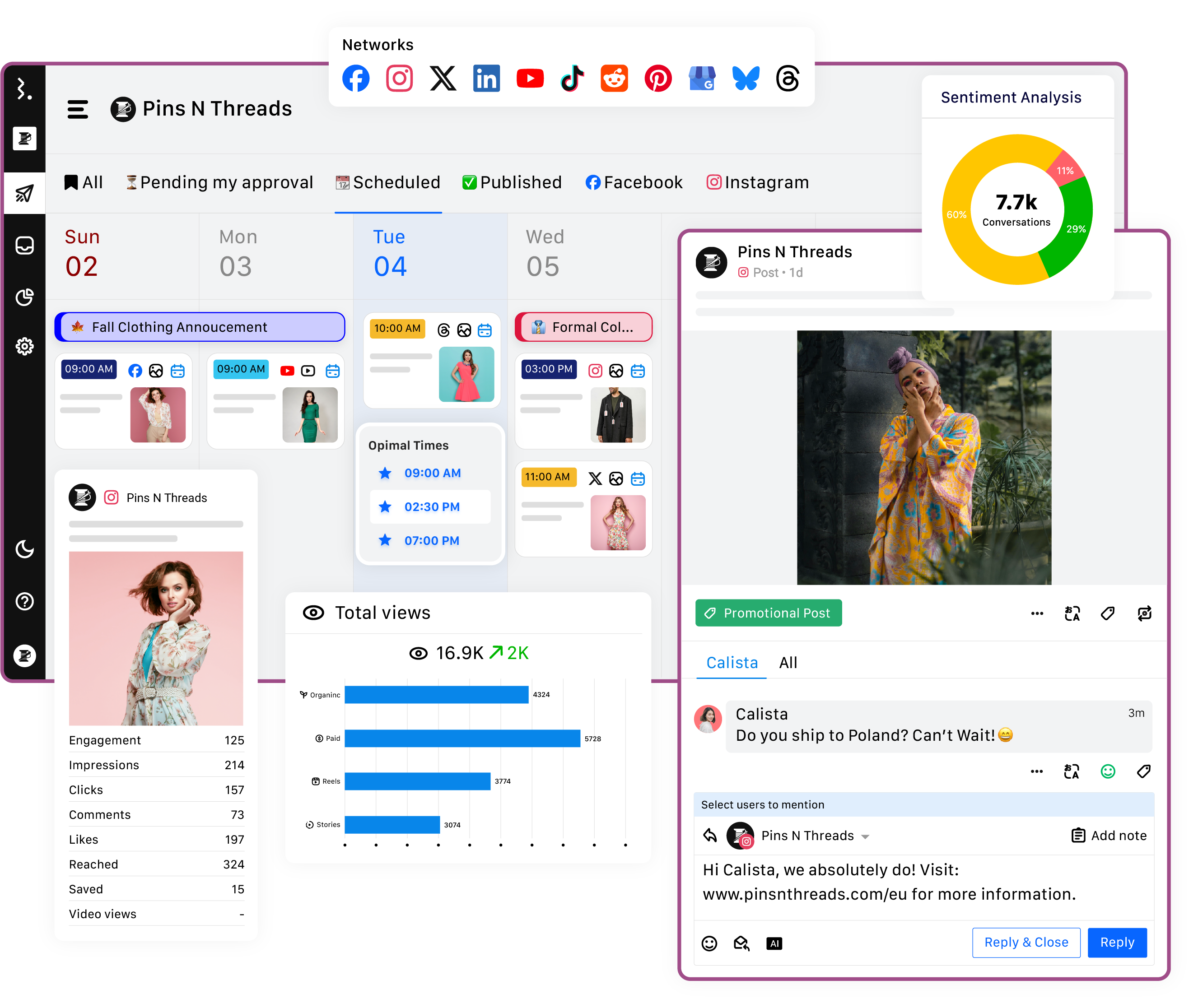
Task: Select the Reddit network icon
Action: pyautogui.click(x=615, y=78)
